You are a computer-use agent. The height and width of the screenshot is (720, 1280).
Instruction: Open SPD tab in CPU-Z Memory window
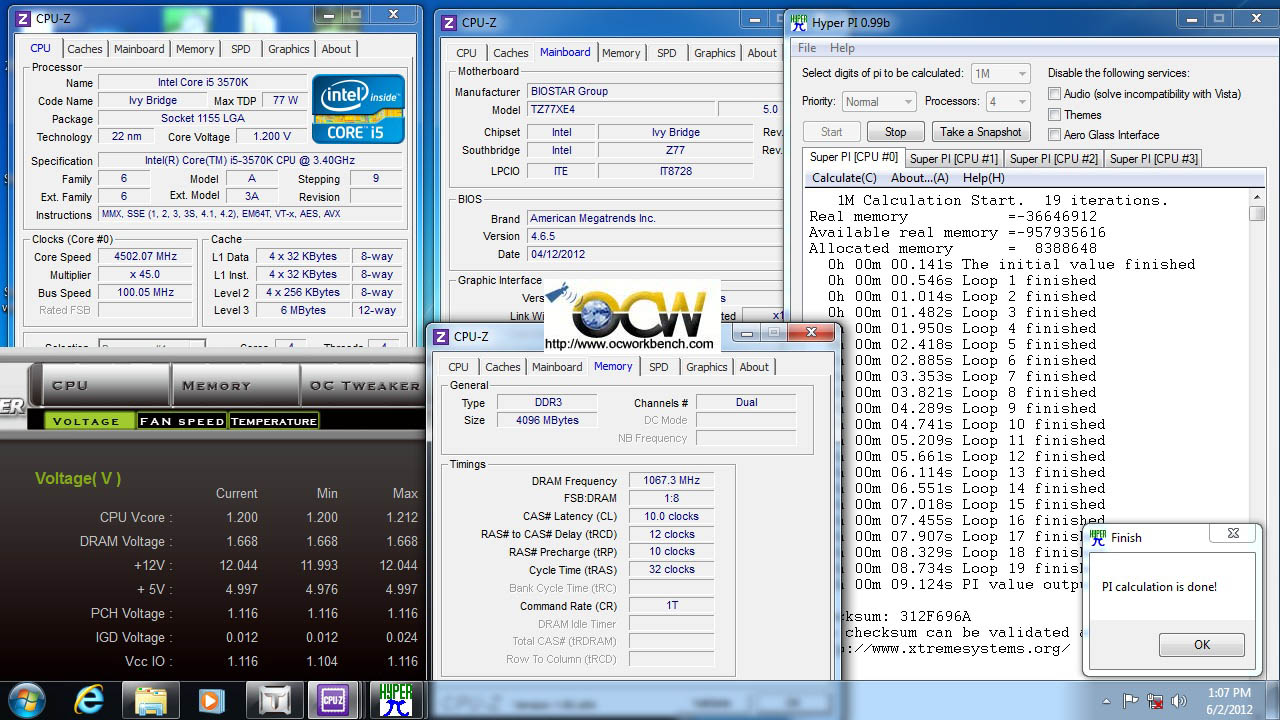[658, 367]
